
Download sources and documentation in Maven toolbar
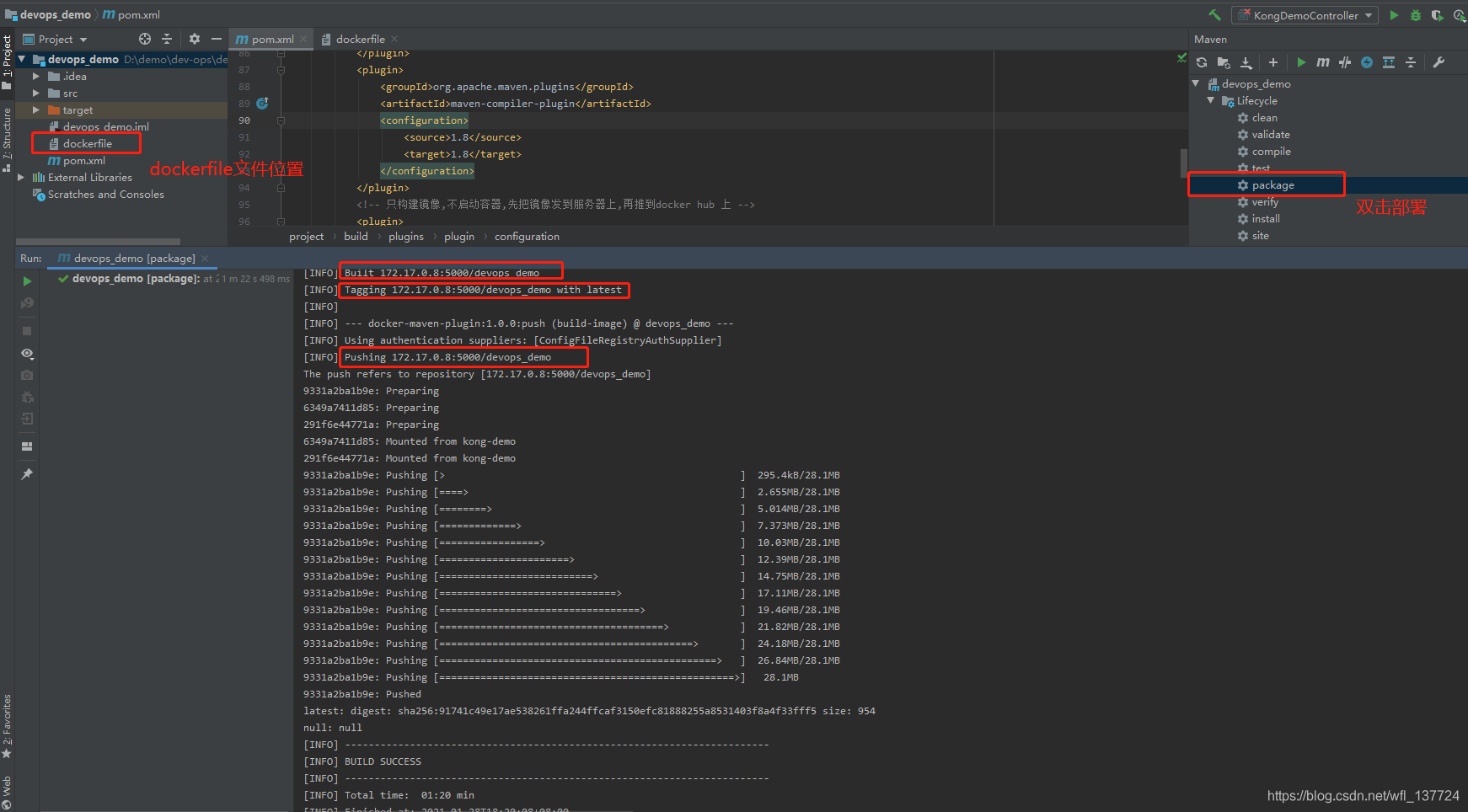tap(1246, 62)
